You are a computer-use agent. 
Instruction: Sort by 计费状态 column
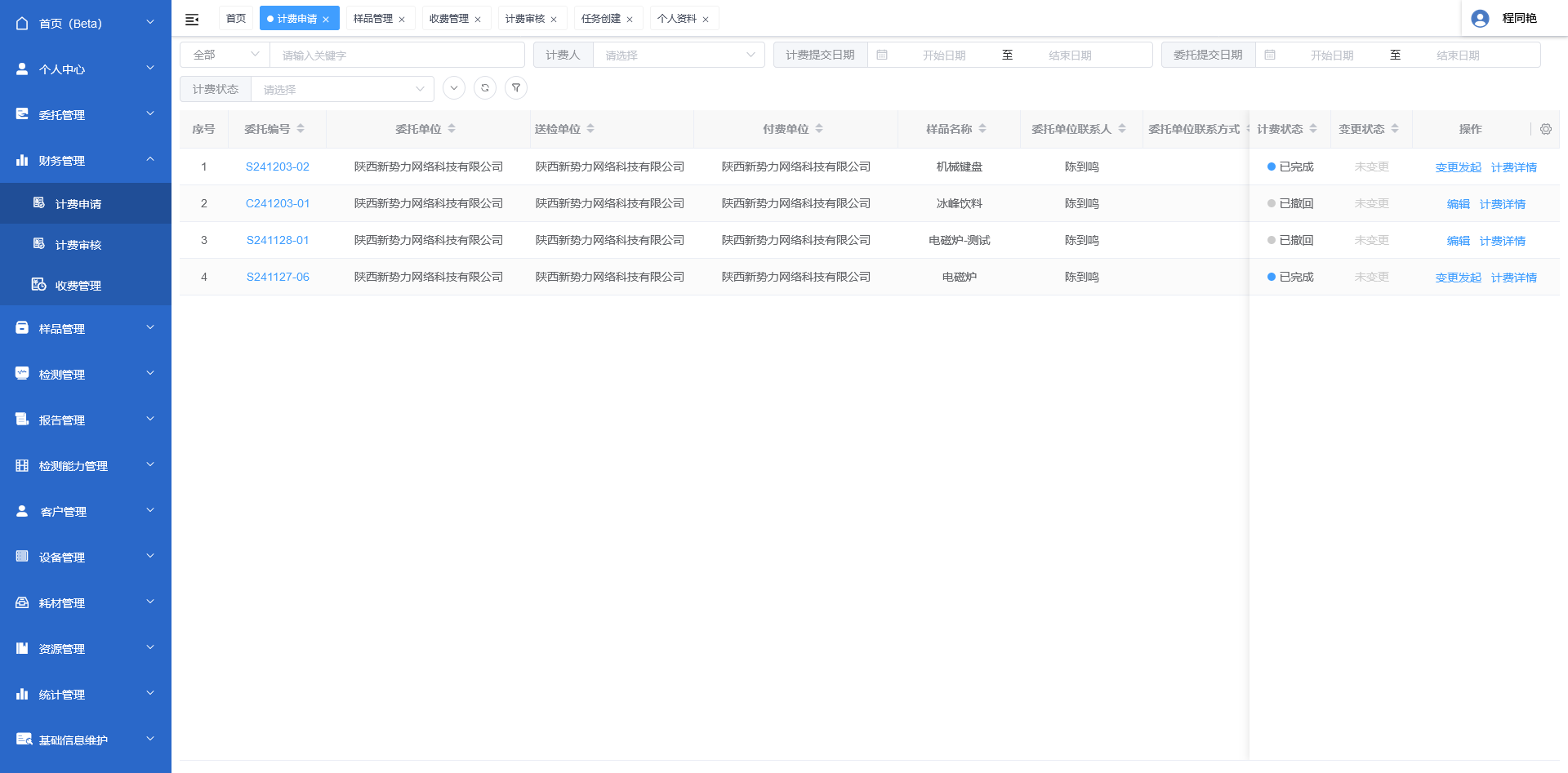pyautogui.click(x=1313, y=129)
